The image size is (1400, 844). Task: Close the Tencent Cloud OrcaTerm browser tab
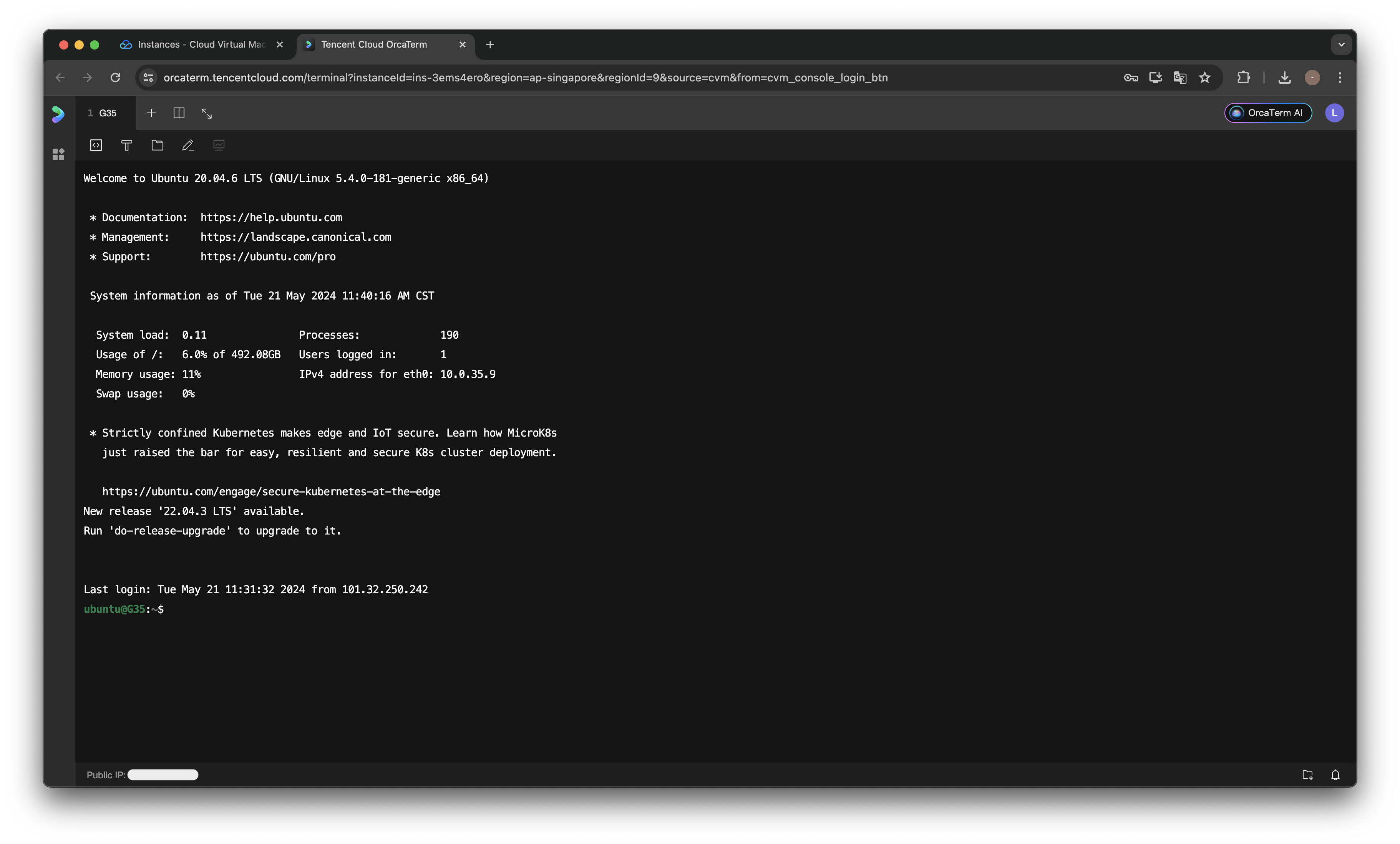(463, 44)
